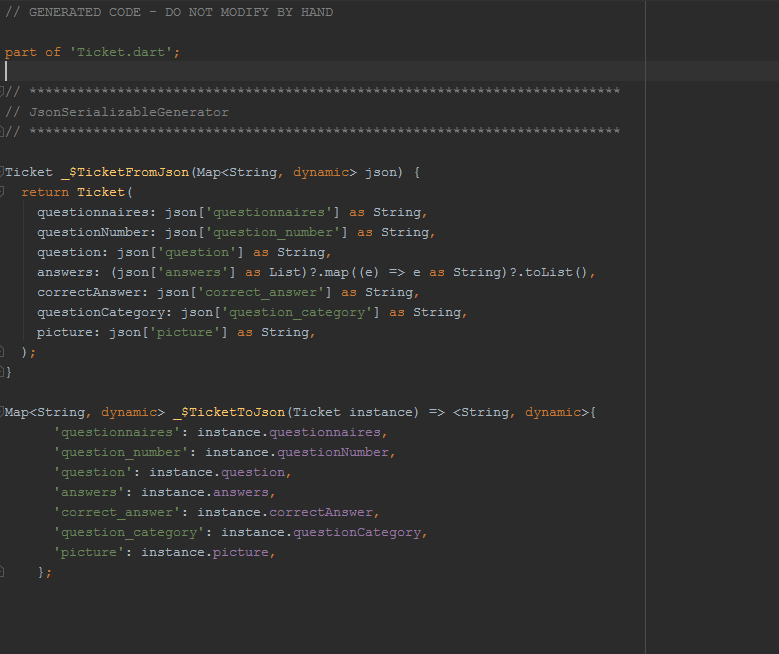Screen dimensions: 779x654
Task: Click the 'questionnaires:' named argument
Action: [x=97, y=213]
